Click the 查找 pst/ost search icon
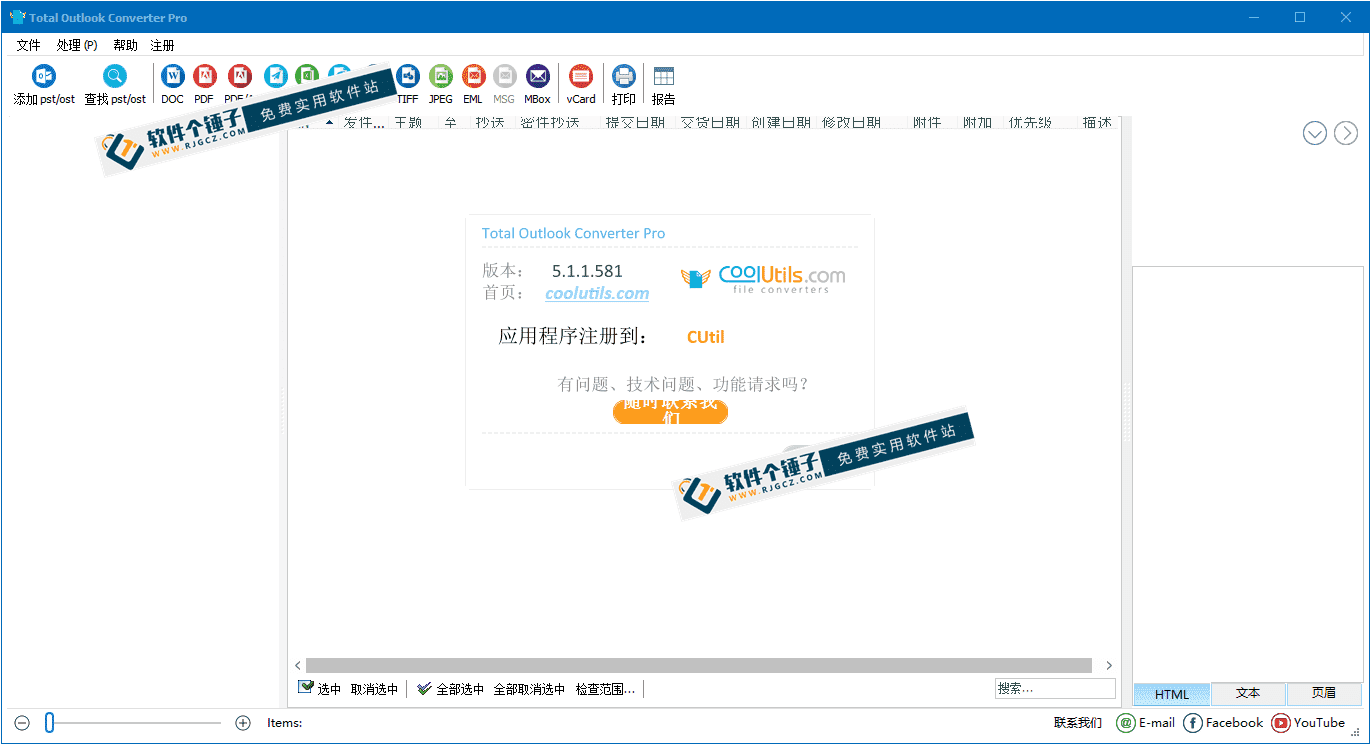 (x=115, y=77)
